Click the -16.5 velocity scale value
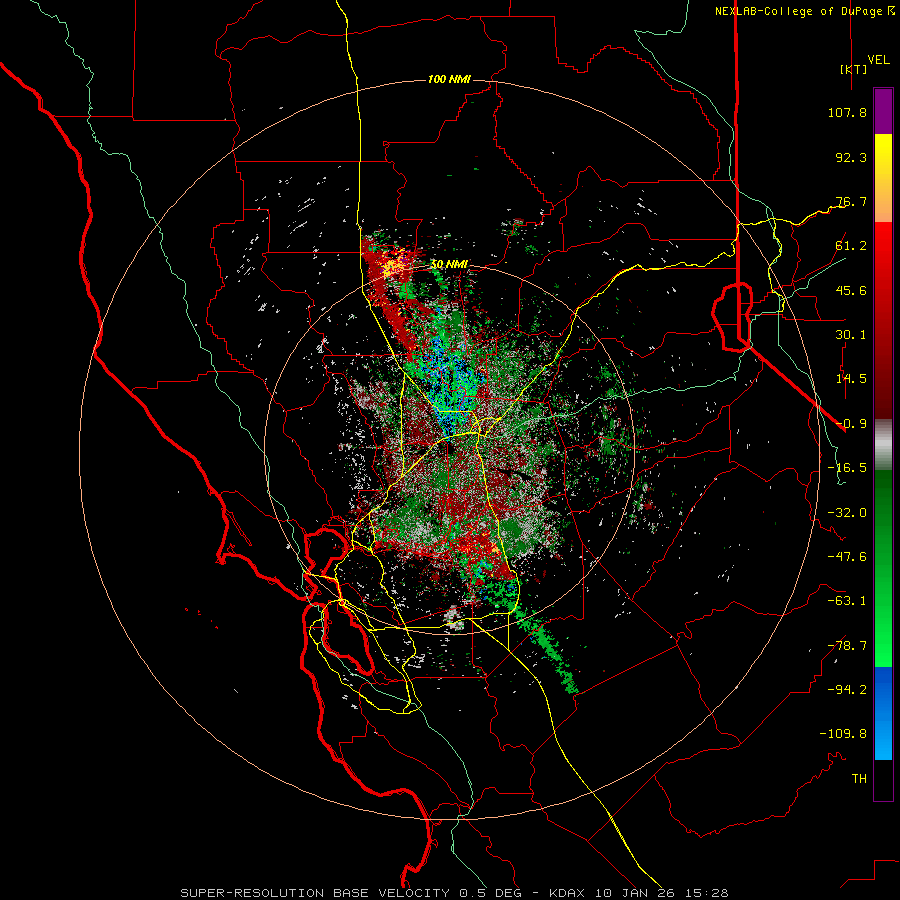900x900 pixels. (x=847, y=468)
